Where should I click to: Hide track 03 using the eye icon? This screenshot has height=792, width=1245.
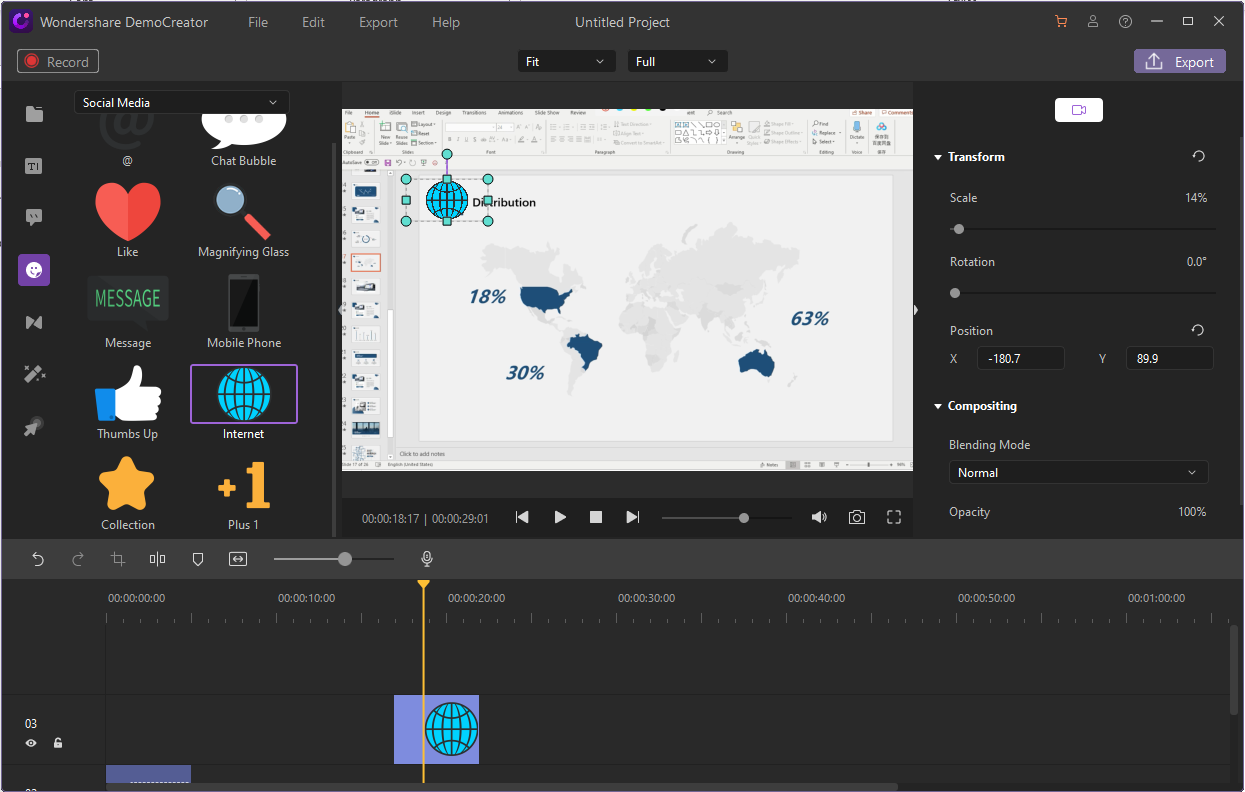[x=31, y=743]
